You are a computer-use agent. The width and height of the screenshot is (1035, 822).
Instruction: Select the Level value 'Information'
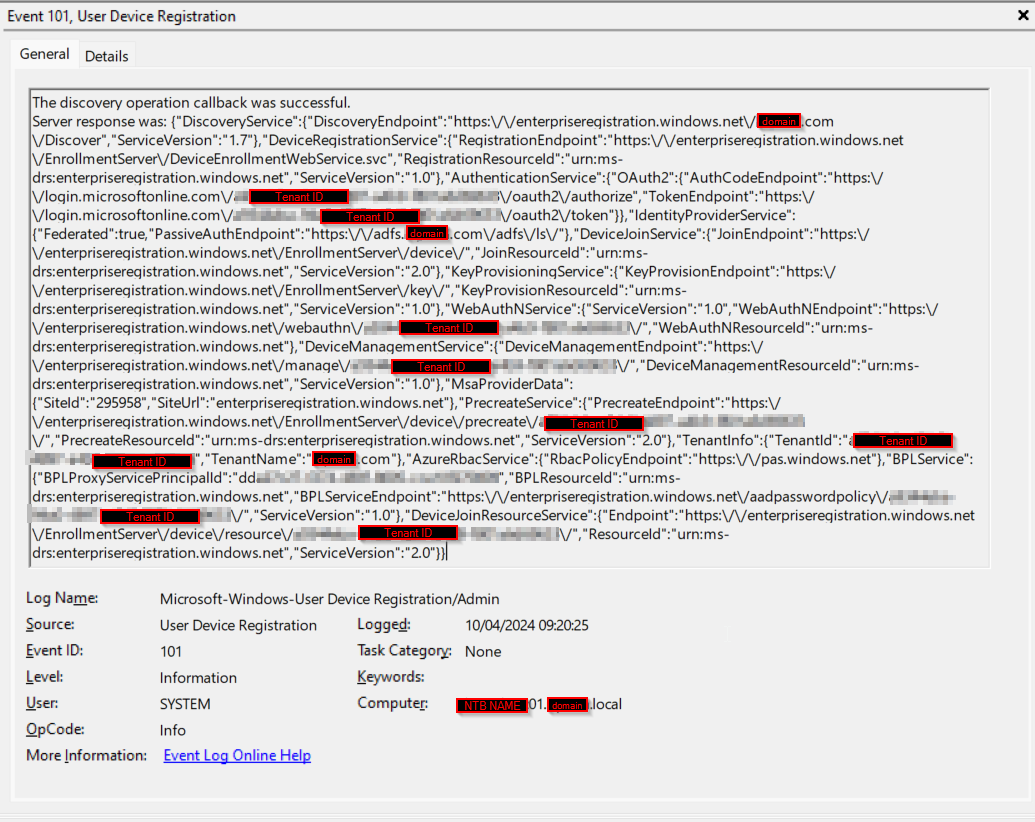[198, 678]
